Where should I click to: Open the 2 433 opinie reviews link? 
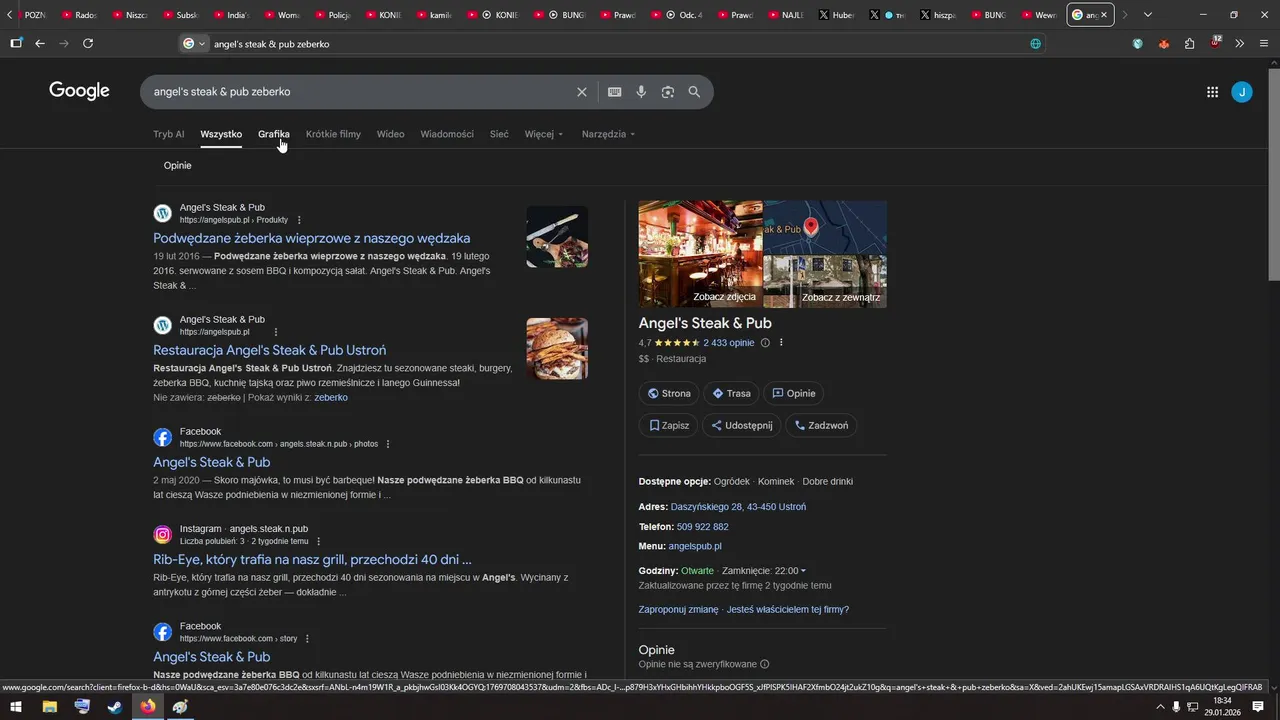728,343
